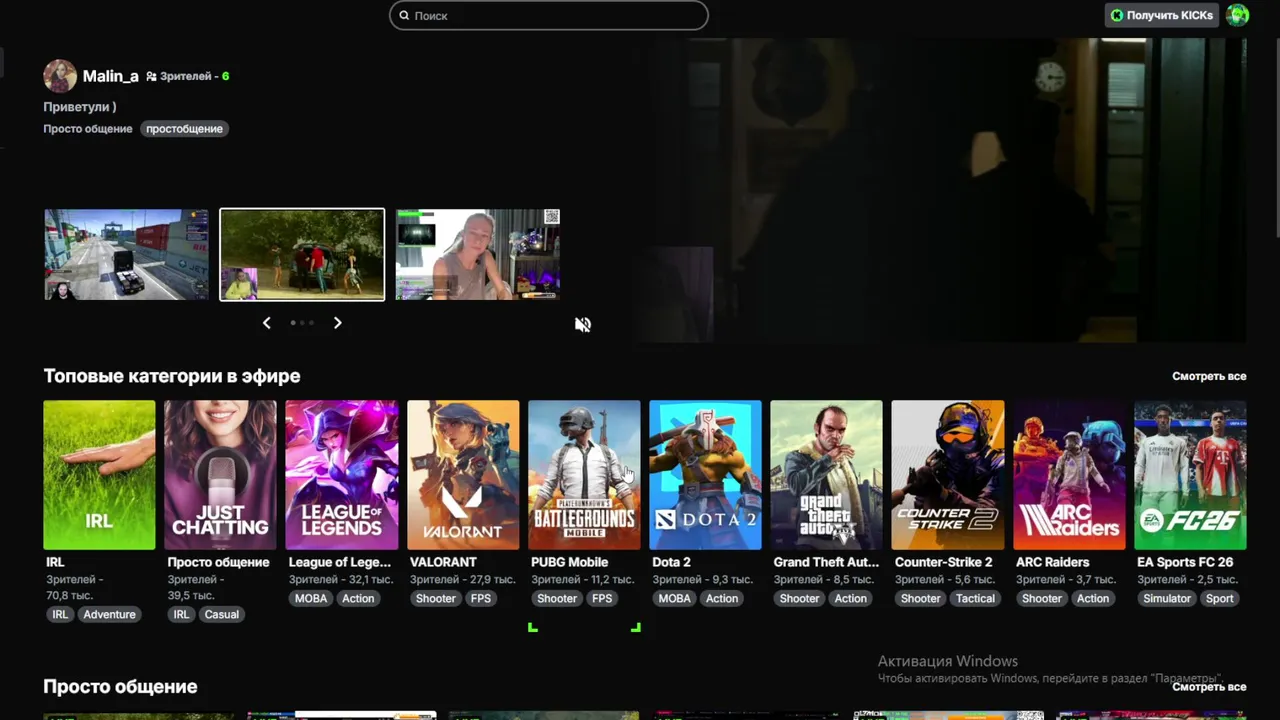Open the user avatar menu, top right

pyautogui.click(x=1238, y=15)
